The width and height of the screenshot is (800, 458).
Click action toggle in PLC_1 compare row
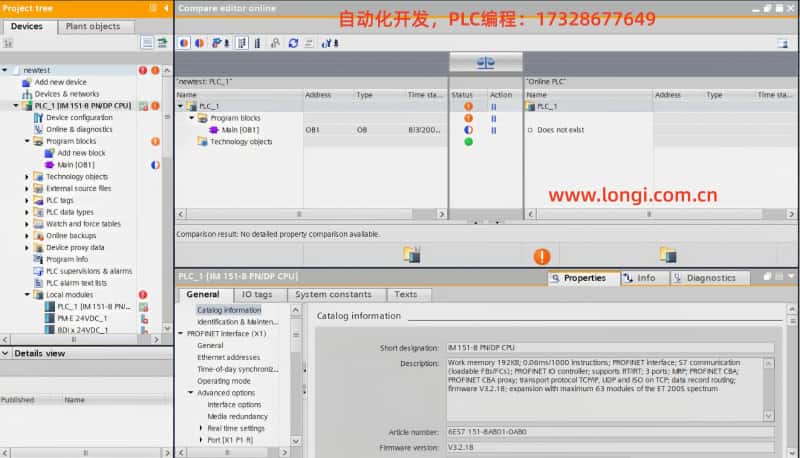pos(493,106)
